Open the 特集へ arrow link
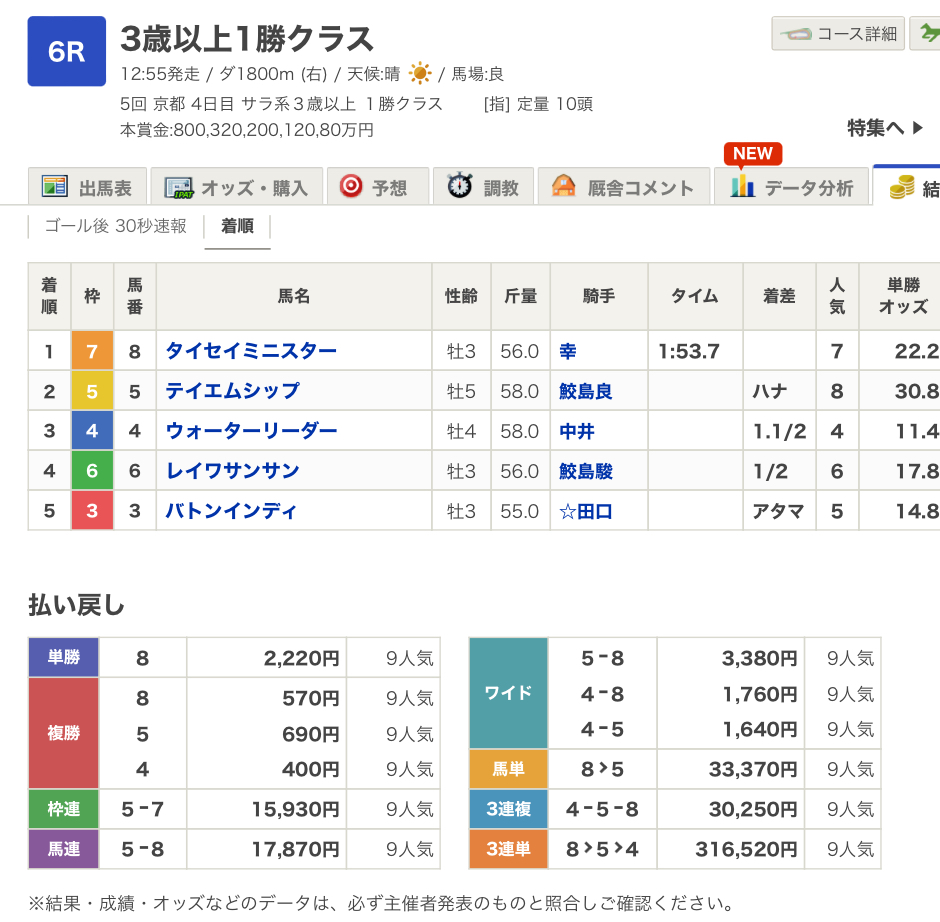This screenshot has height=922, width=940. (886, 128)
